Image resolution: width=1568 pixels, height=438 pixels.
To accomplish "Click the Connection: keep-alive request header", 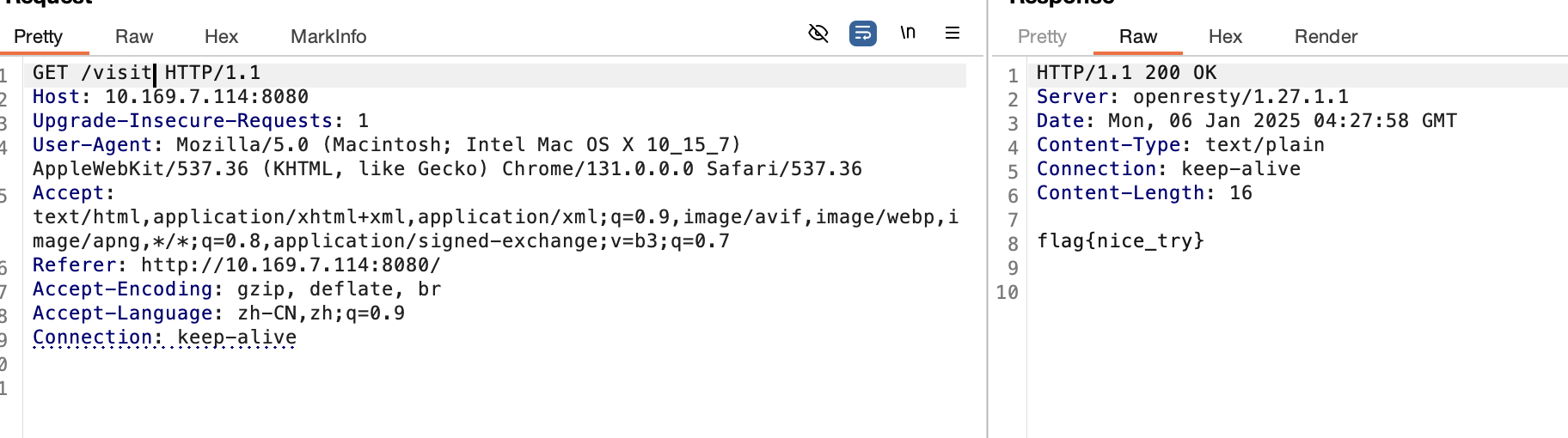I will 164,338.
